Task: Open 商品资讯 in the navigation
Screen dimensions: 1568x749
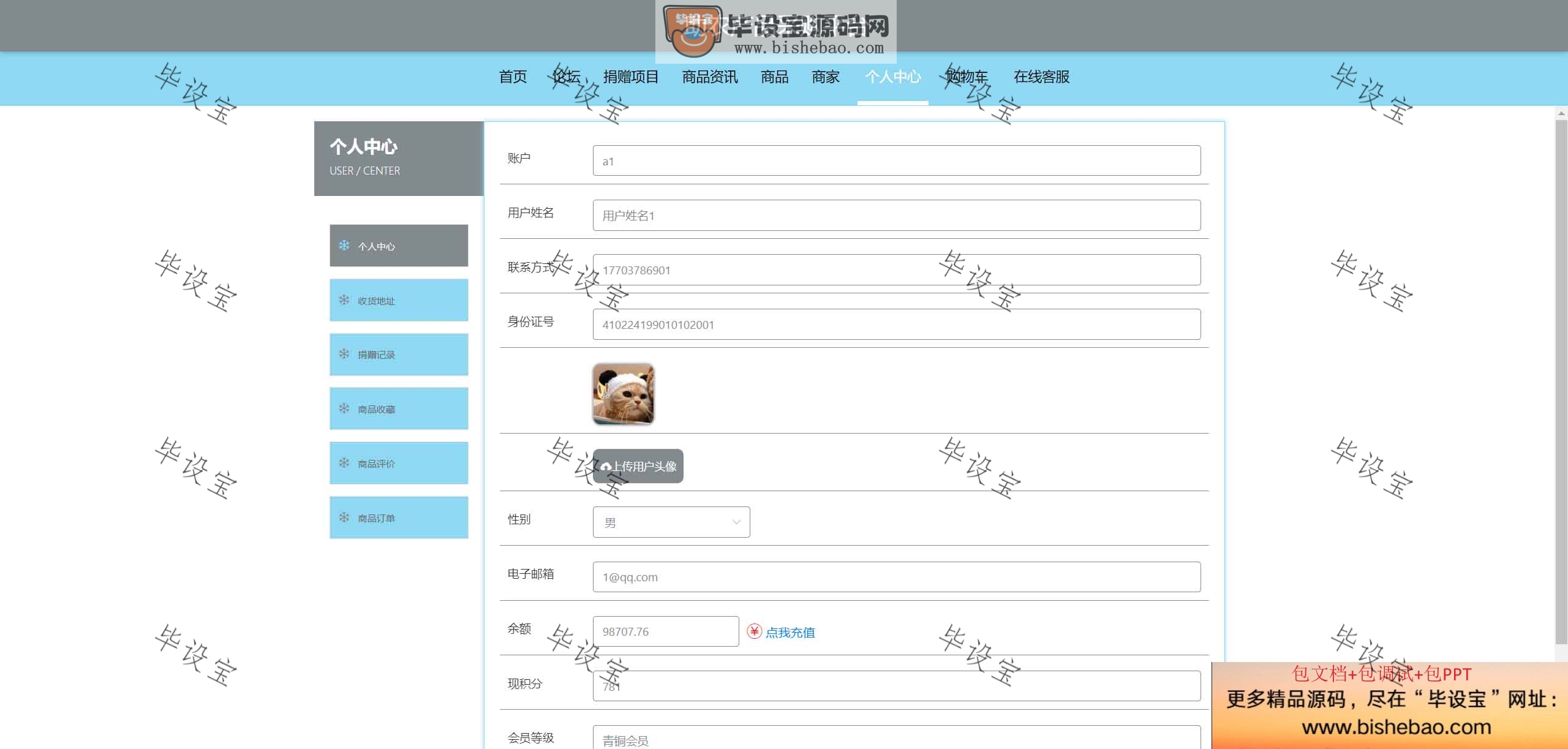Action: coord(710,77)
